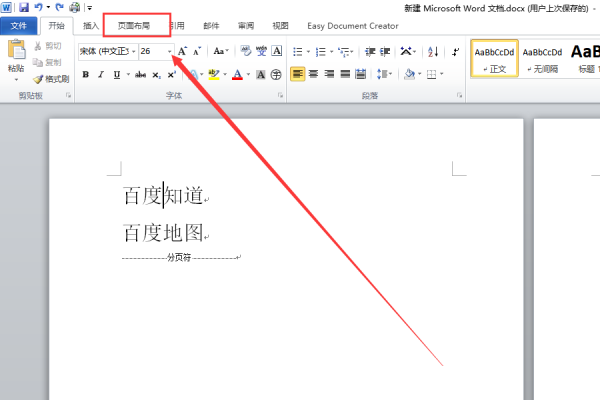Open print preview from quick access toolbar
The height and width of the screenshot is (400, 600).
(75, 7)
